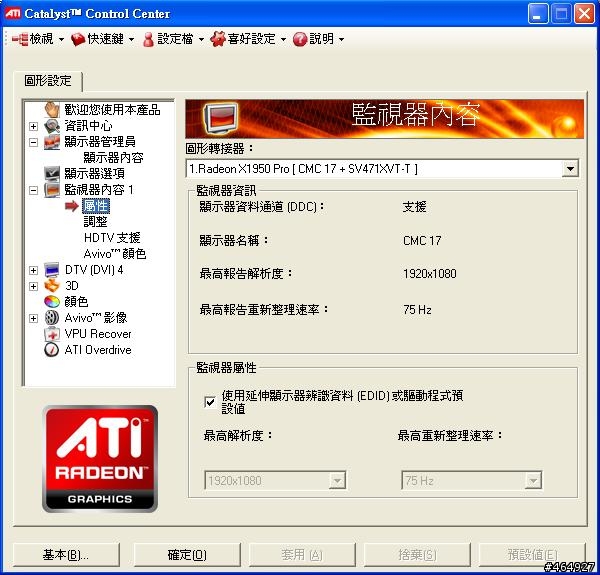The width and height of the screenshot is (600, 575).
Task: Open the 快速鍵 menu
Action: click(x=103, y=39)
